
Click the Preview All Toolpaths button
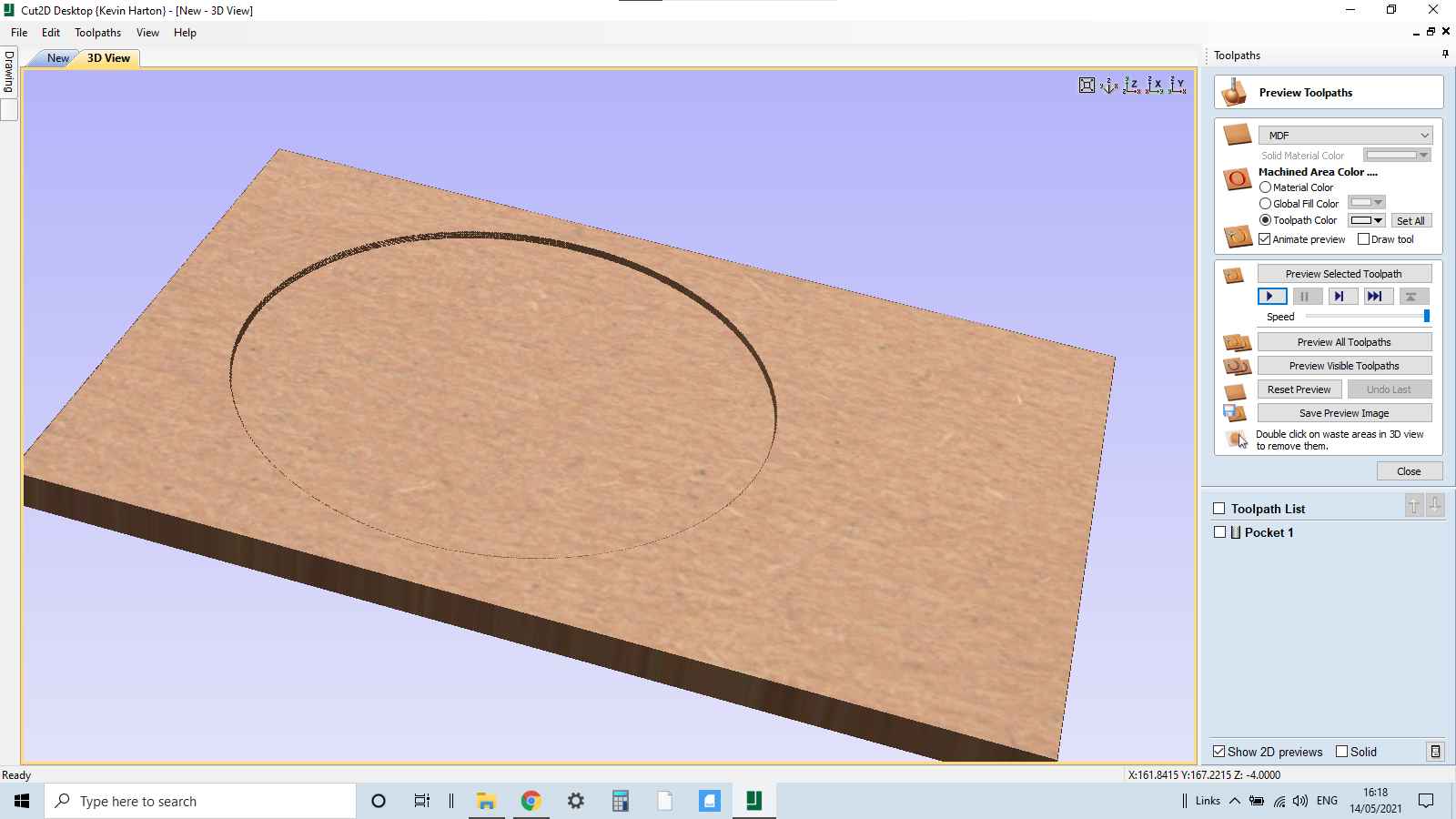(1344, 341)
